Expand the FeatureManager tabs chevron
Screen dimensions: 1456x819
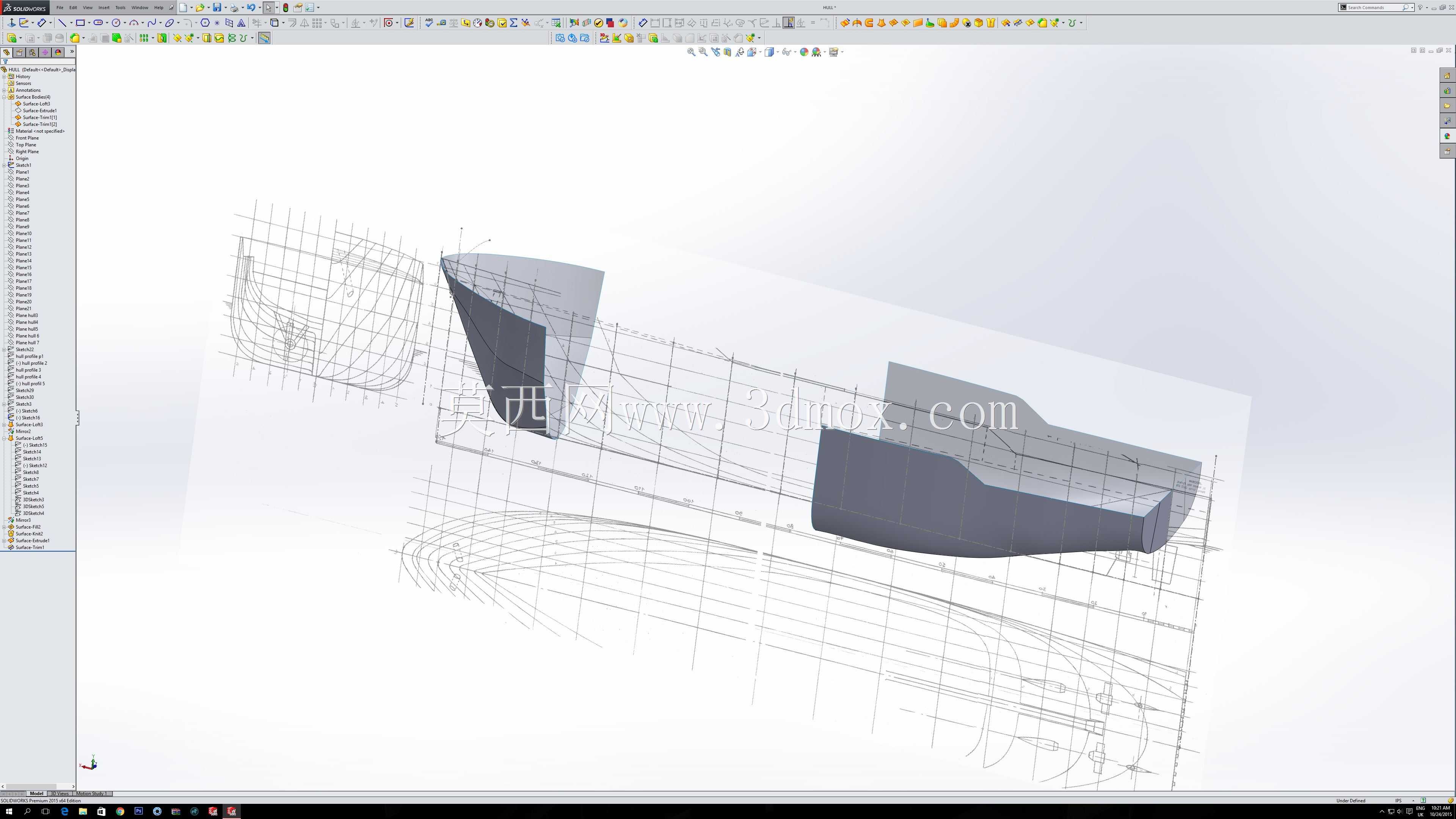point(72,52)
